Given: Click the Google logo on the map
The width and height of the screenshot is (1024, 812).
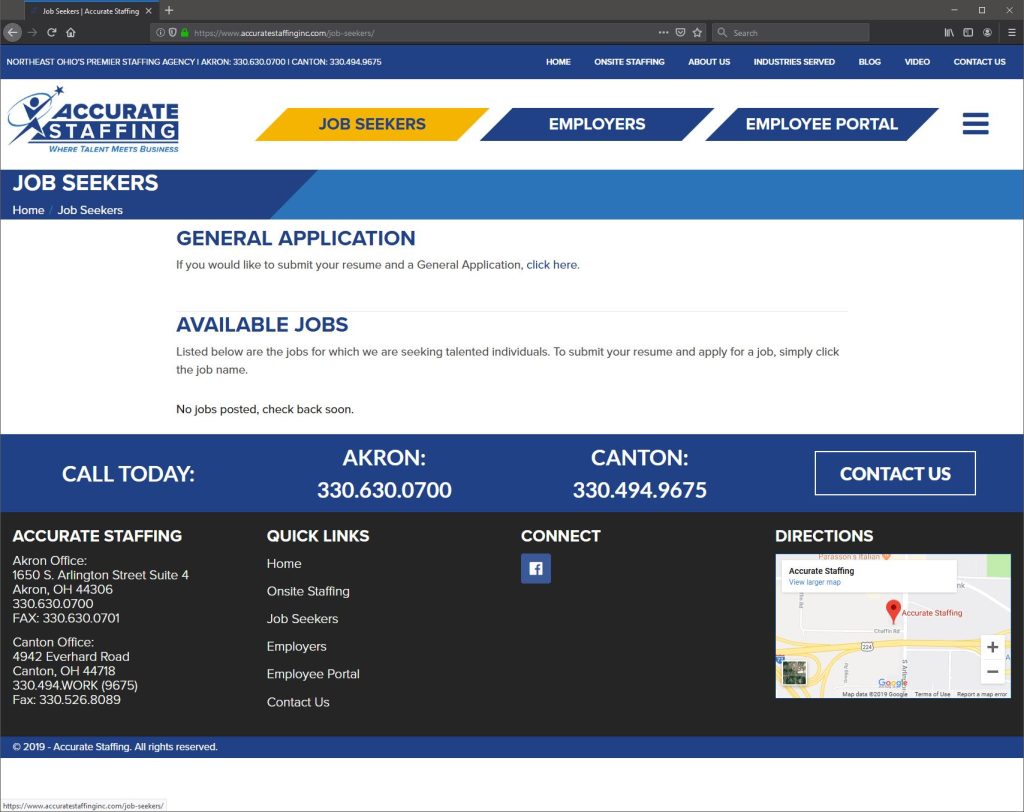Looking at the screenshot, I should coord(893,683).
